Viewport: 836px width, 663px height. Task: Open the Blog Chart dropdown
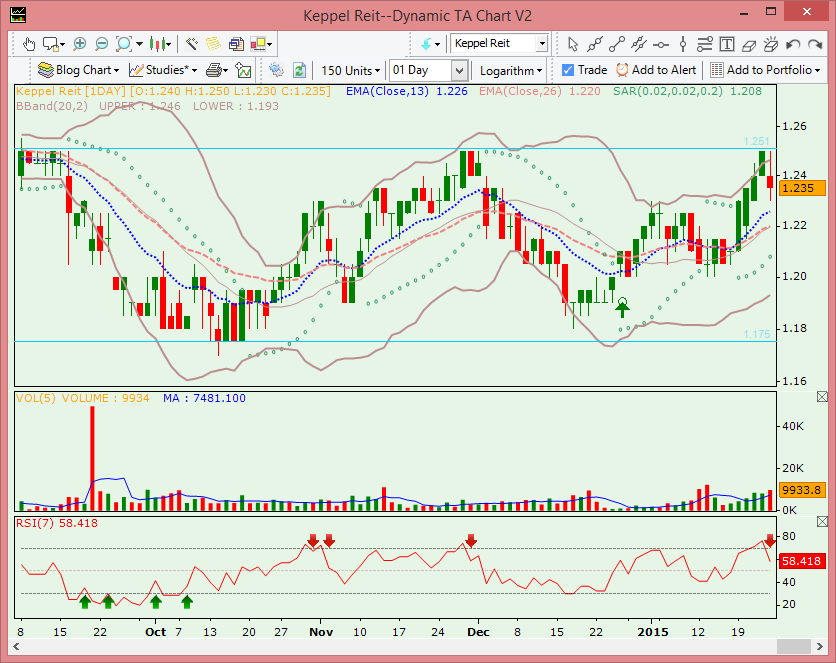click(x=78, y=70)
